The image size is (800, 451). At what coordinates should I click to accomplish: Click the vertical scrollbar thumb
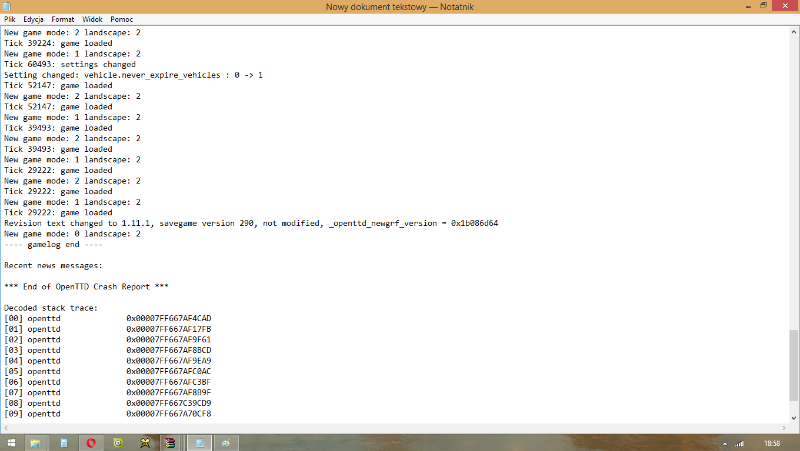tap(793, 365)
